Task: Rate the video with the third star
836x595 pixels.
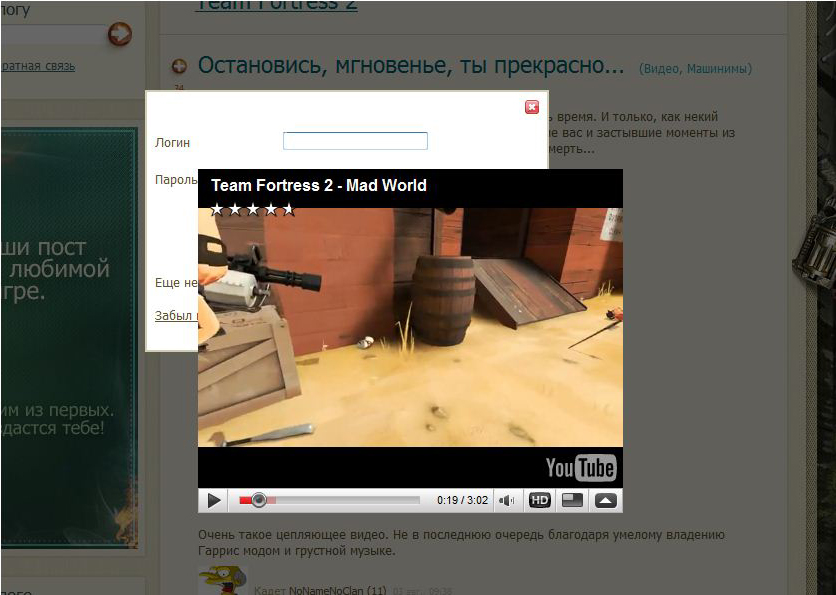Action: tap(253, 210)
